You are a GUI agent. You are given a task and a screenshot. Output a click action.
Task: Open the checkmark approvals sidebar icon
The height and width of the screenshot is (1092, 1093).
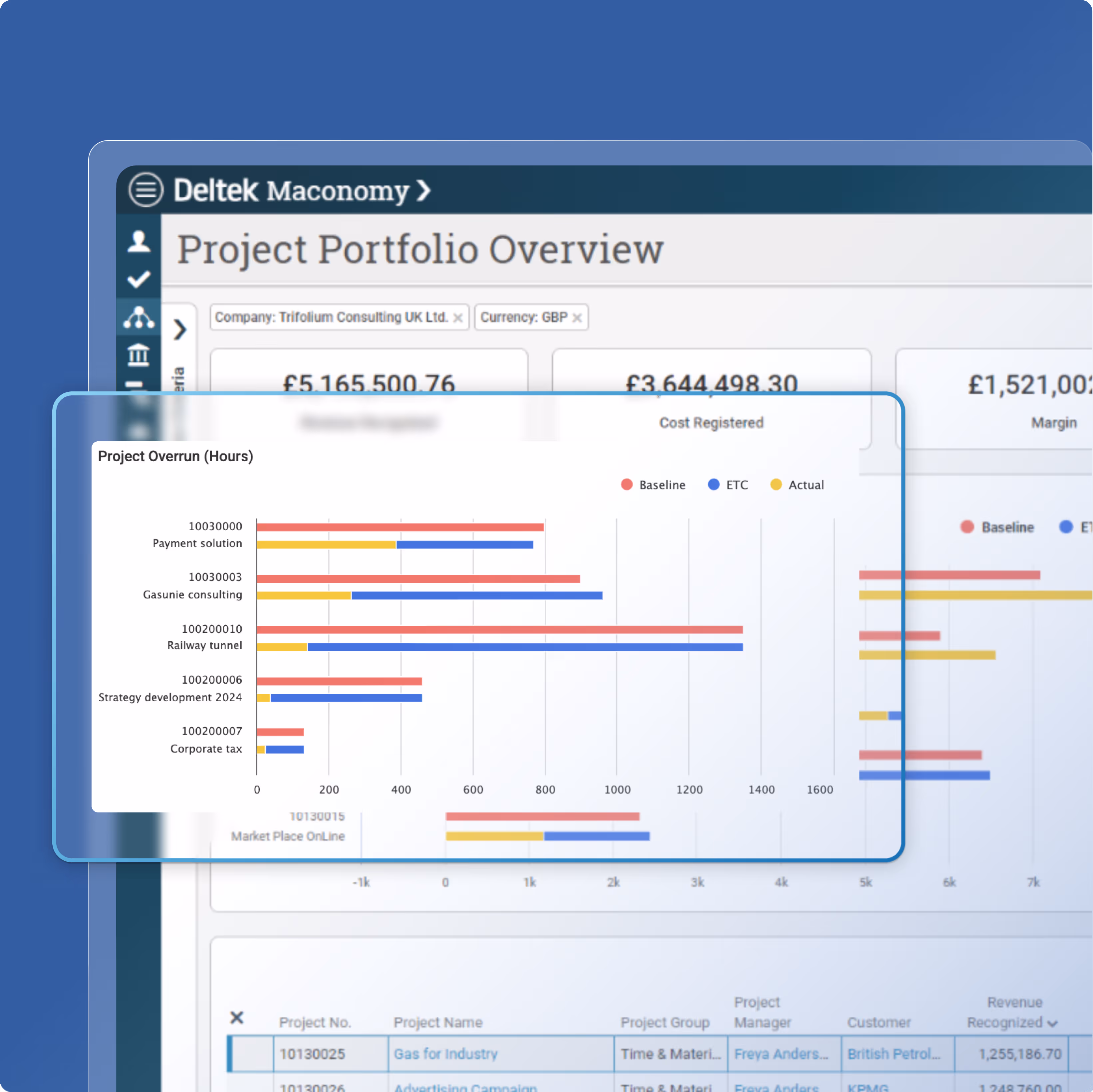pyautogui.click(x=138, y=279)
